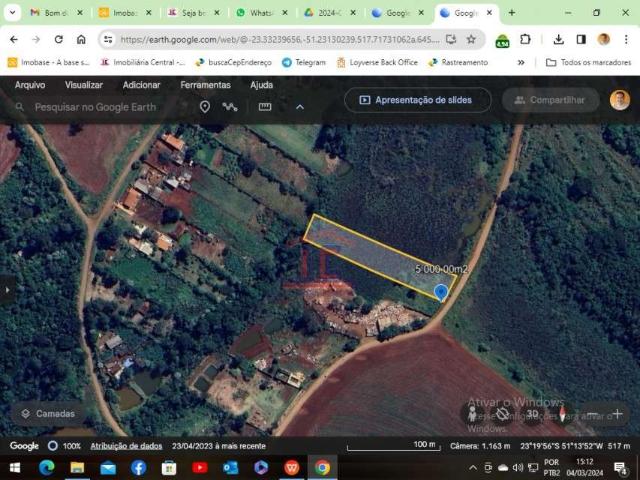Screen dimensions: 640x480
Task: Select the draw path or polygon tool
Action: (230, 107)
